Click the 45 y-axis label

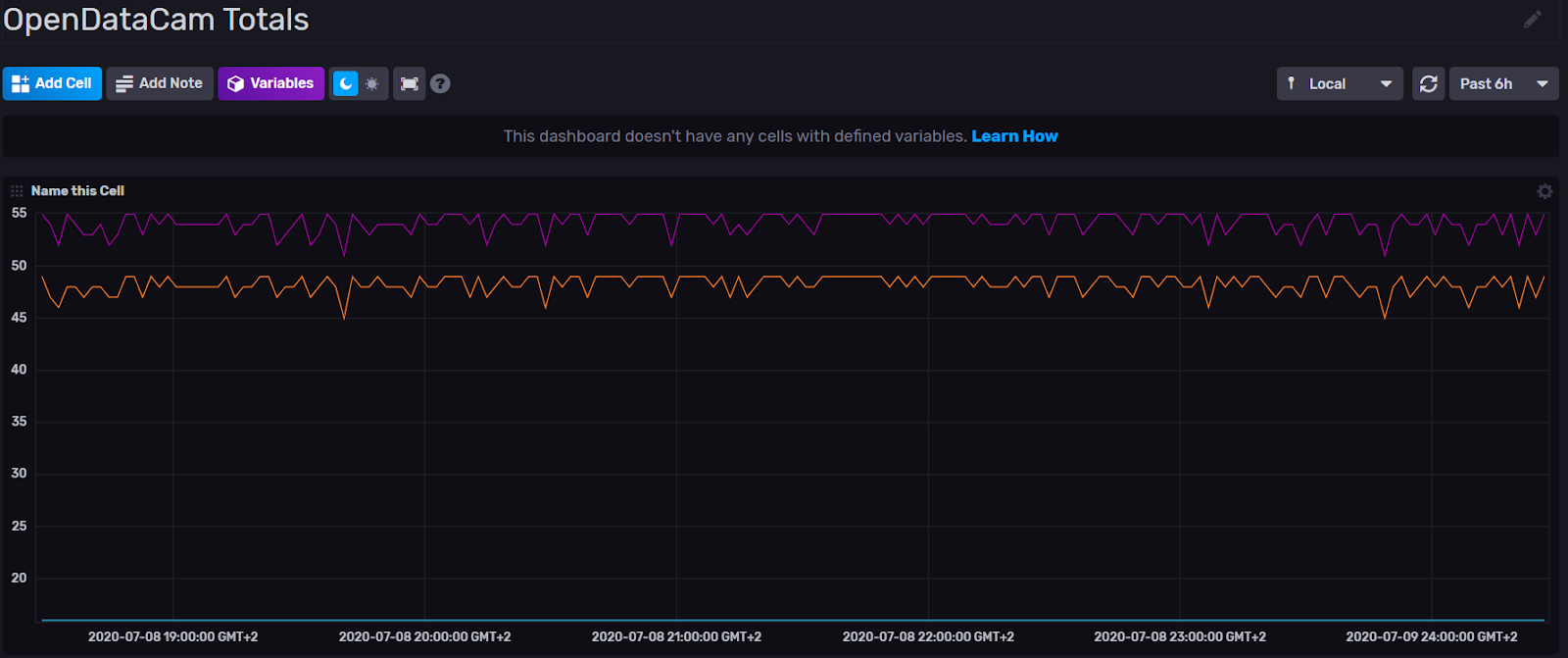point(19,318)
